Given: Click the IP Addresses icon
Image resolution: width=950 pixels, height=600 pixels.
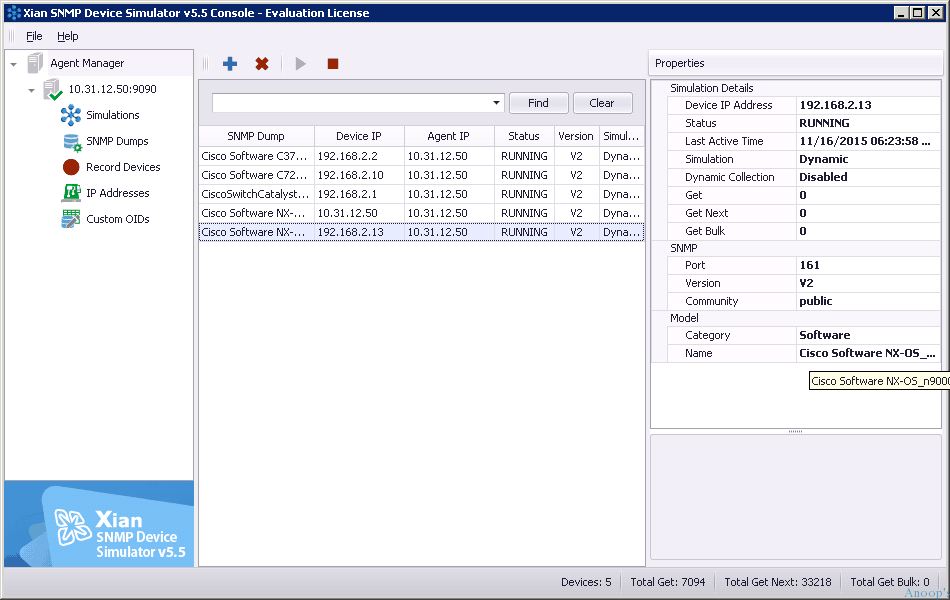Looking at the screenshot, I should pos(71,193).
